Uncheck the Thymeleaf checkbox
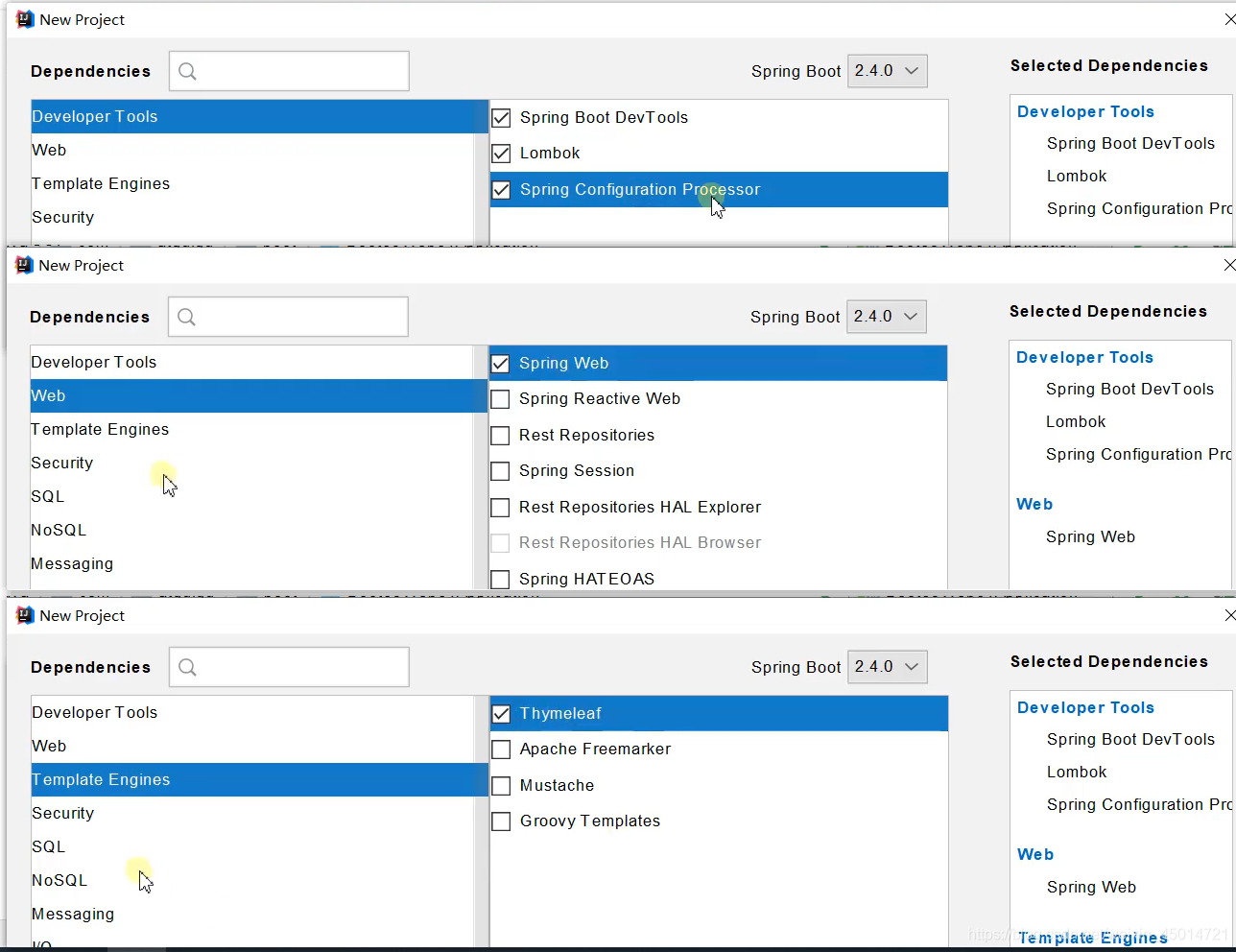This screenshot has height=952, width=1236. [501, 714]
